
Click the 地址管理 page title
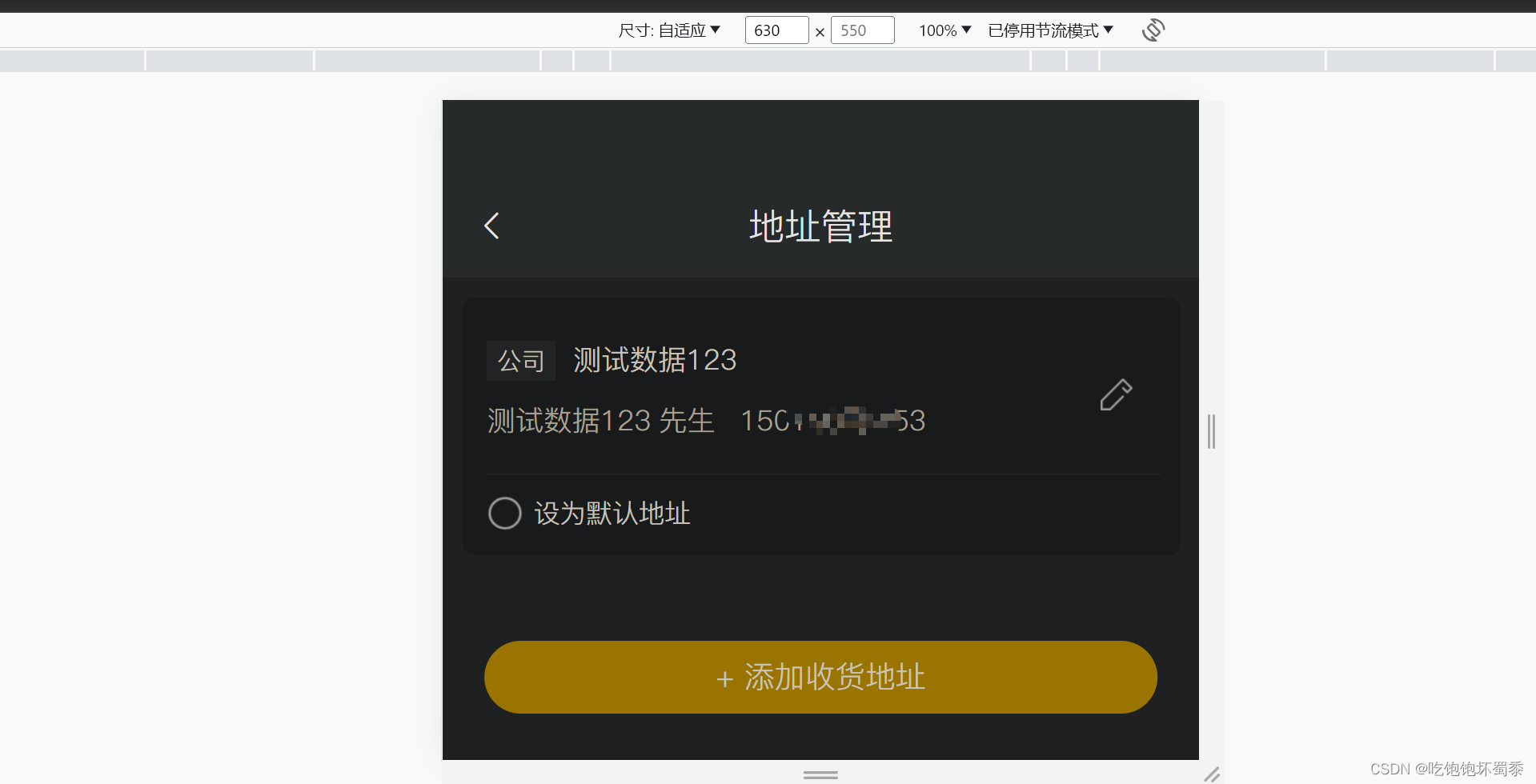click(820, 226)
